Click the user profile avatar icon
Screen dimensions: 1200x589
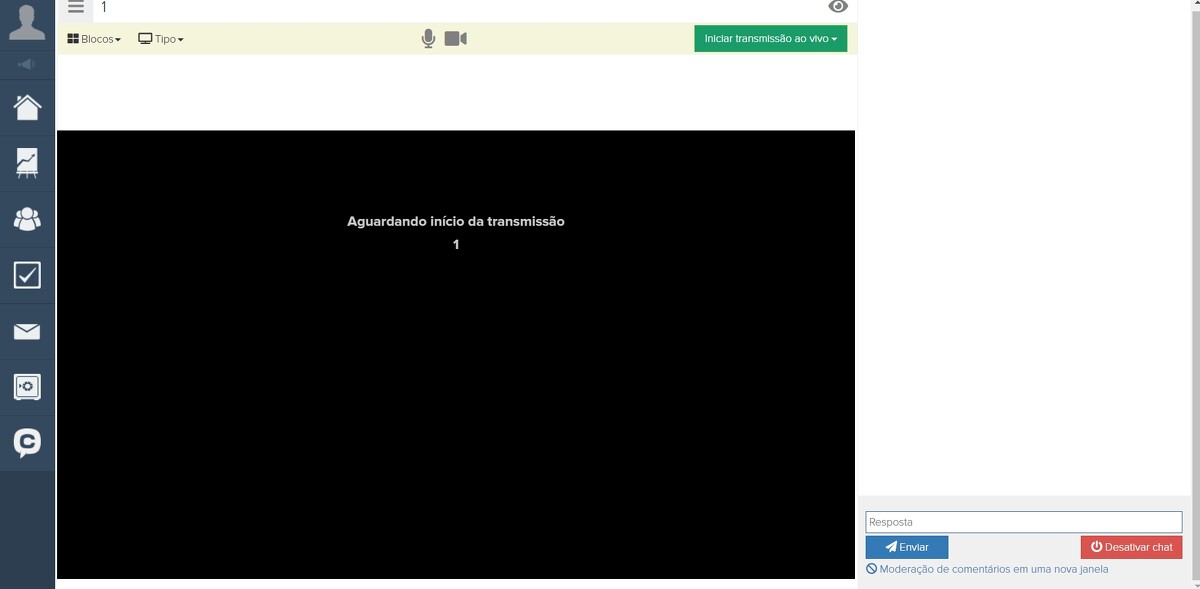[x=27, y=22]
